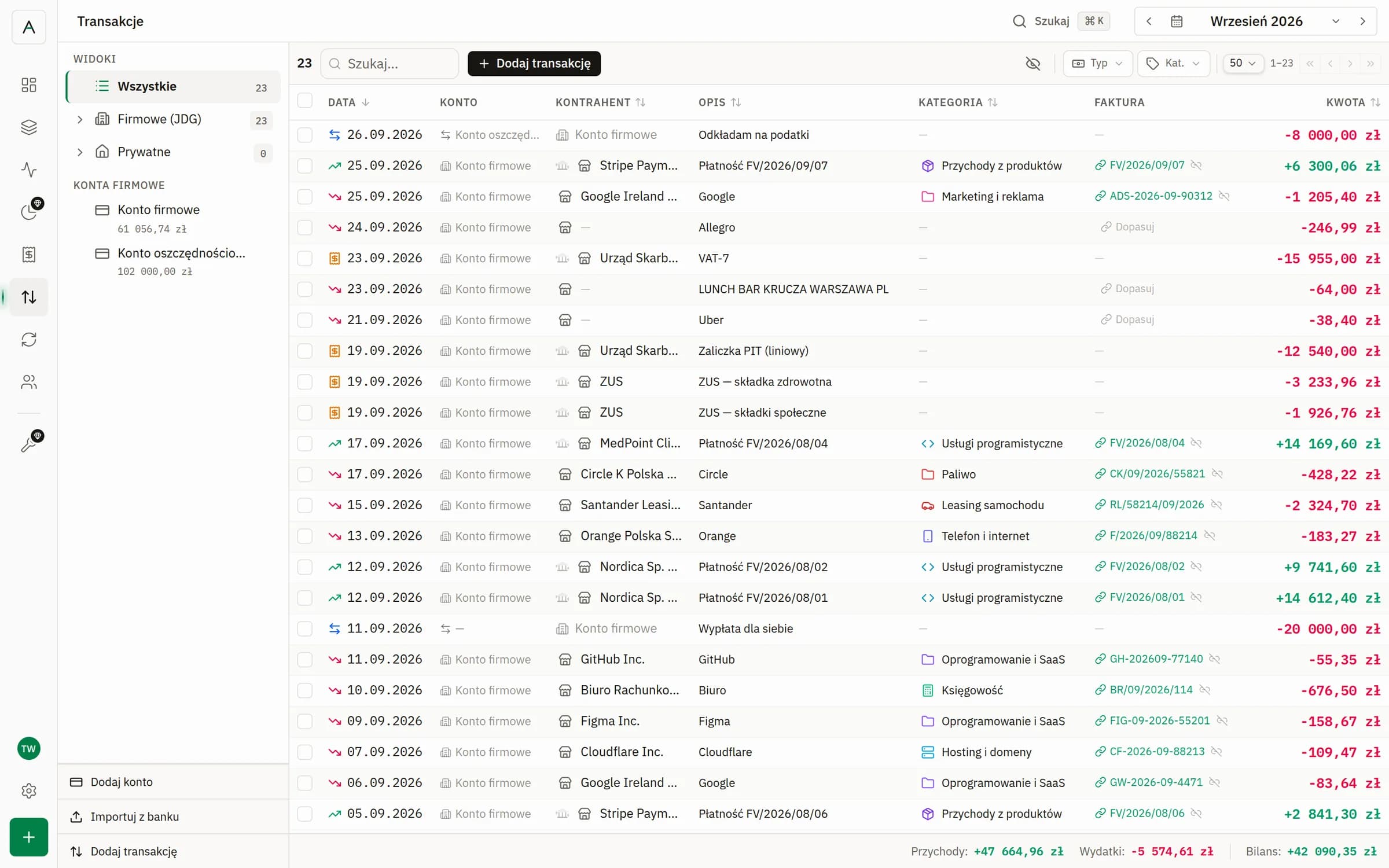Screen dimensions: 1389x868
Task: Open the 50 per page dropdown
Action: point(1243,63)
